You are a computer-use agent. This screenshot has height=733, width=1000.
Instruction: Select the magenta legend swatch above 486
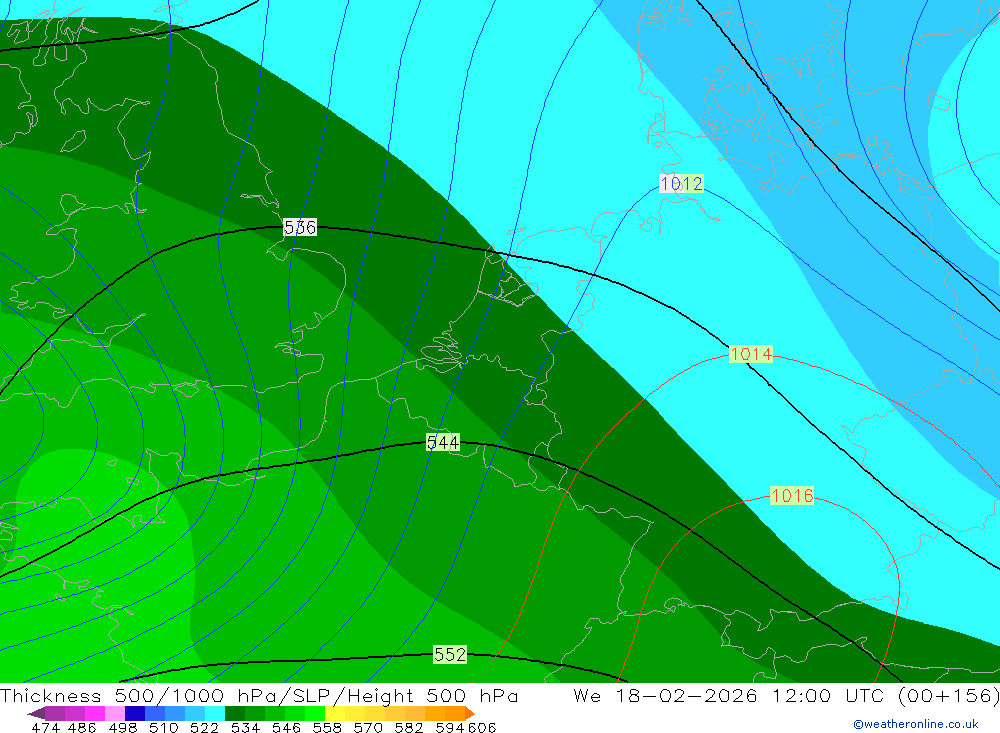[93, 713]
